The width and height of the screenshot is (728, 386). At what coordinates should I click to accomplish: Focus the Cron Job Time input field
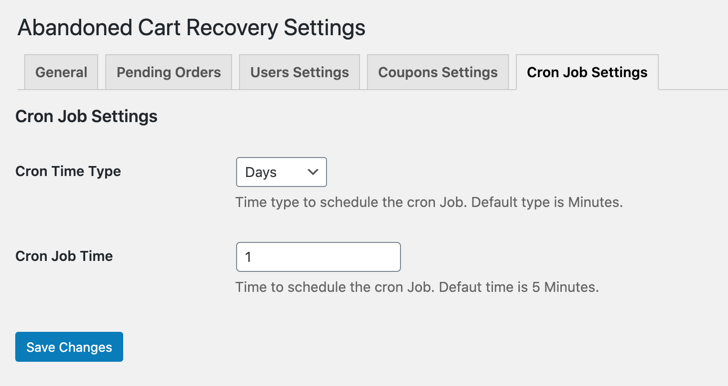pyautogui.click(x=318, y=257)
